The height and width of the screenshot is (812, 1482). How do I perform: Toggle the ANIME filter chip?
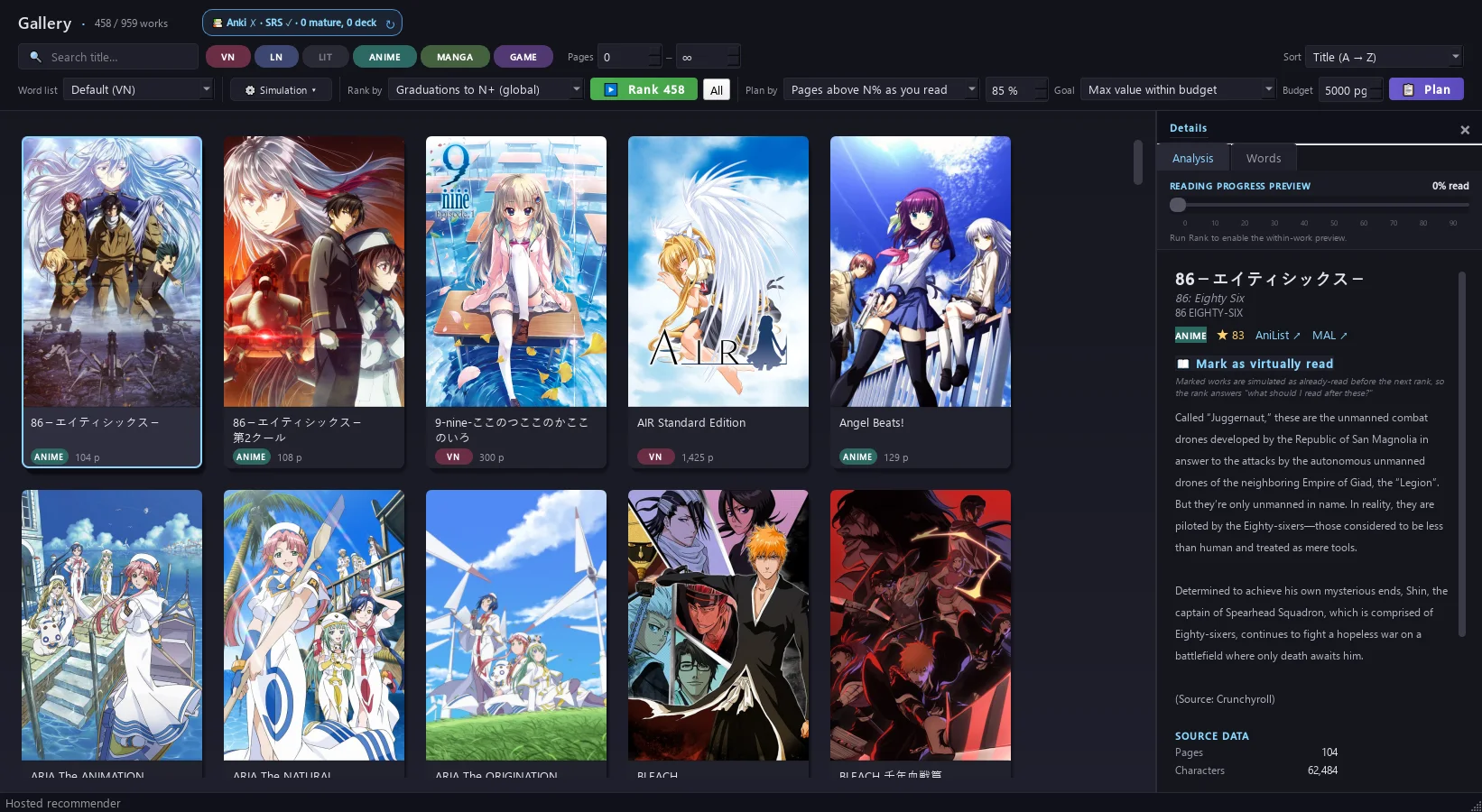click(384, 57)
